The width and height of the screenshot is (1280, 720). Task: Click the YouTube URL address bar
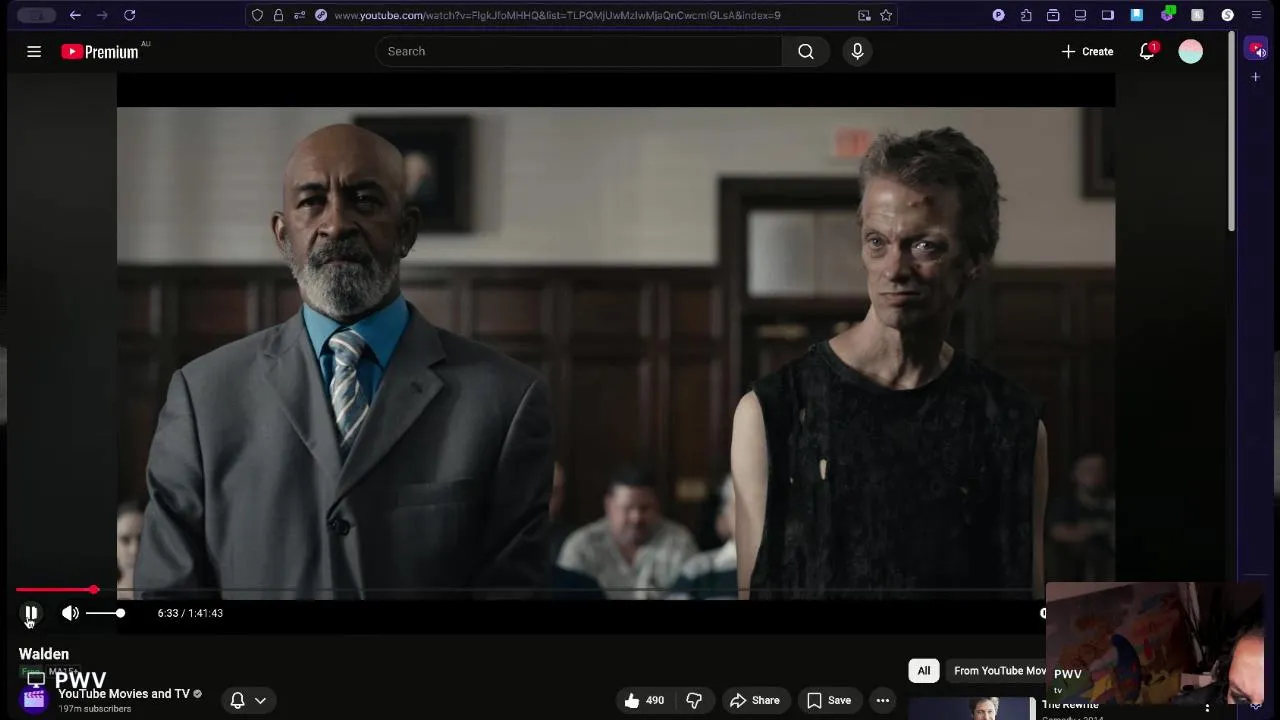(x=557, y=15)
